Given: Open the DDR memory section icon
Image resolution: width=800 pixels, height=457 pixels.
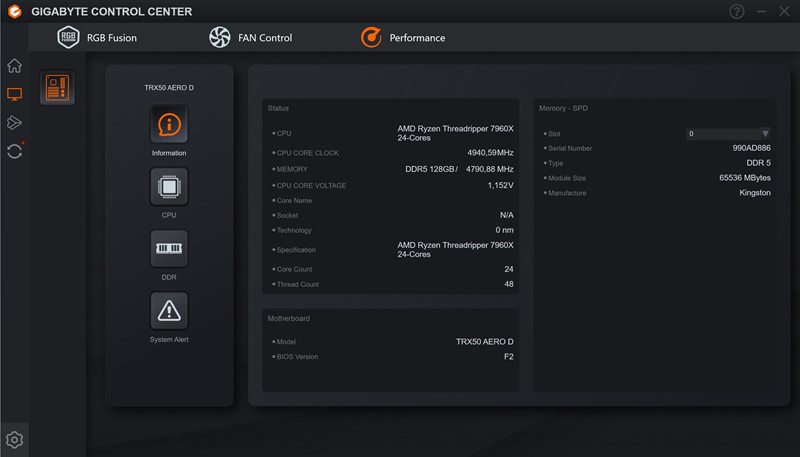Looking at the screenshot, I should point(169,248).
